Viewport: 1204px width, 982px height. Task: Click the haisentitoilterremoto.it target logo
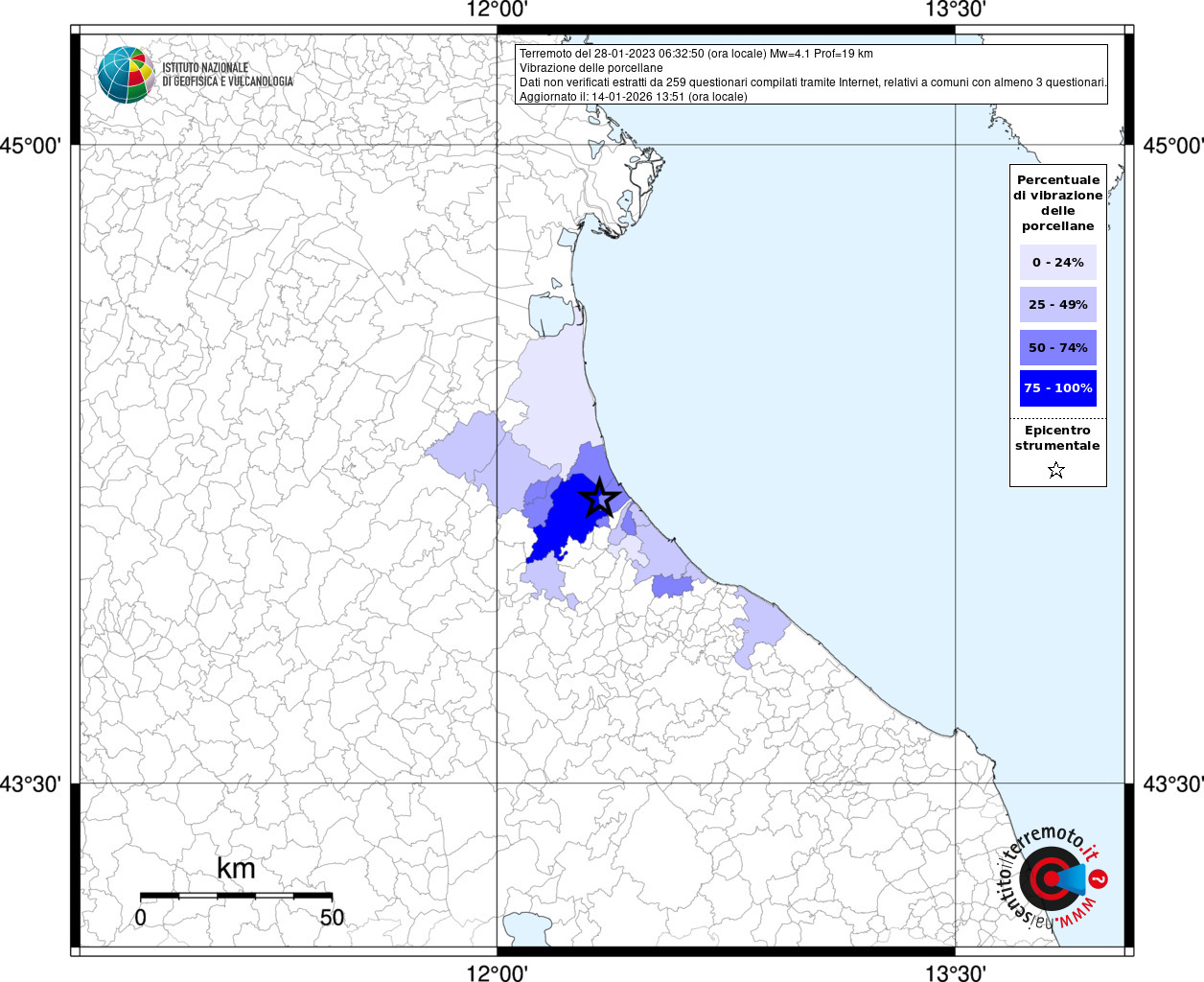point(1050,878)
